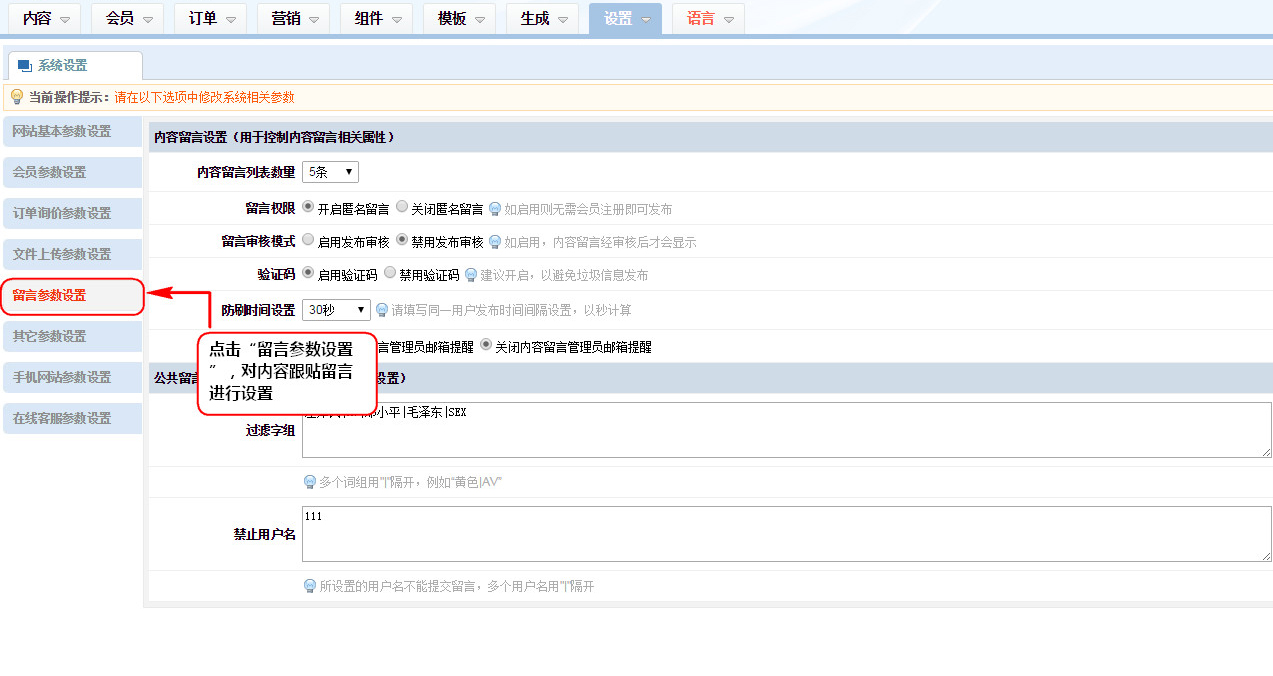This screenshot has width=1273, height=676.
Task: Choose 禁用验证码 radio option
Action: pyautogui.click(x=390, y=273)
